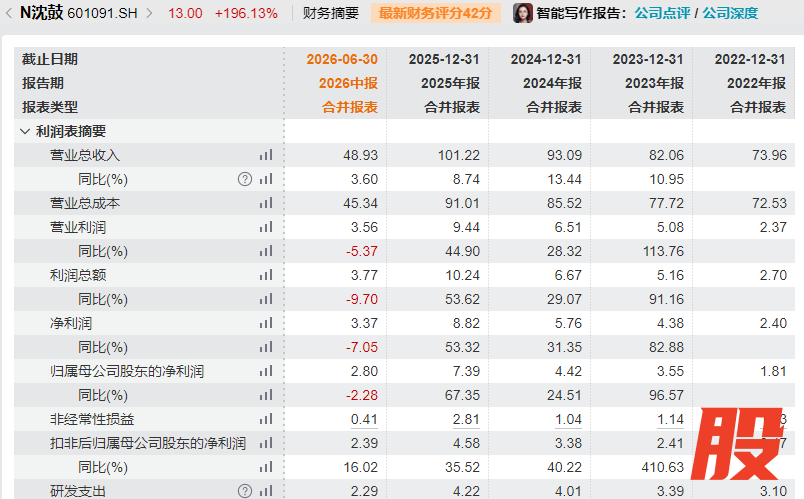Click underlined 非经常性损益 value 0.41
804x499 pixels.
[x=364, y=420]
